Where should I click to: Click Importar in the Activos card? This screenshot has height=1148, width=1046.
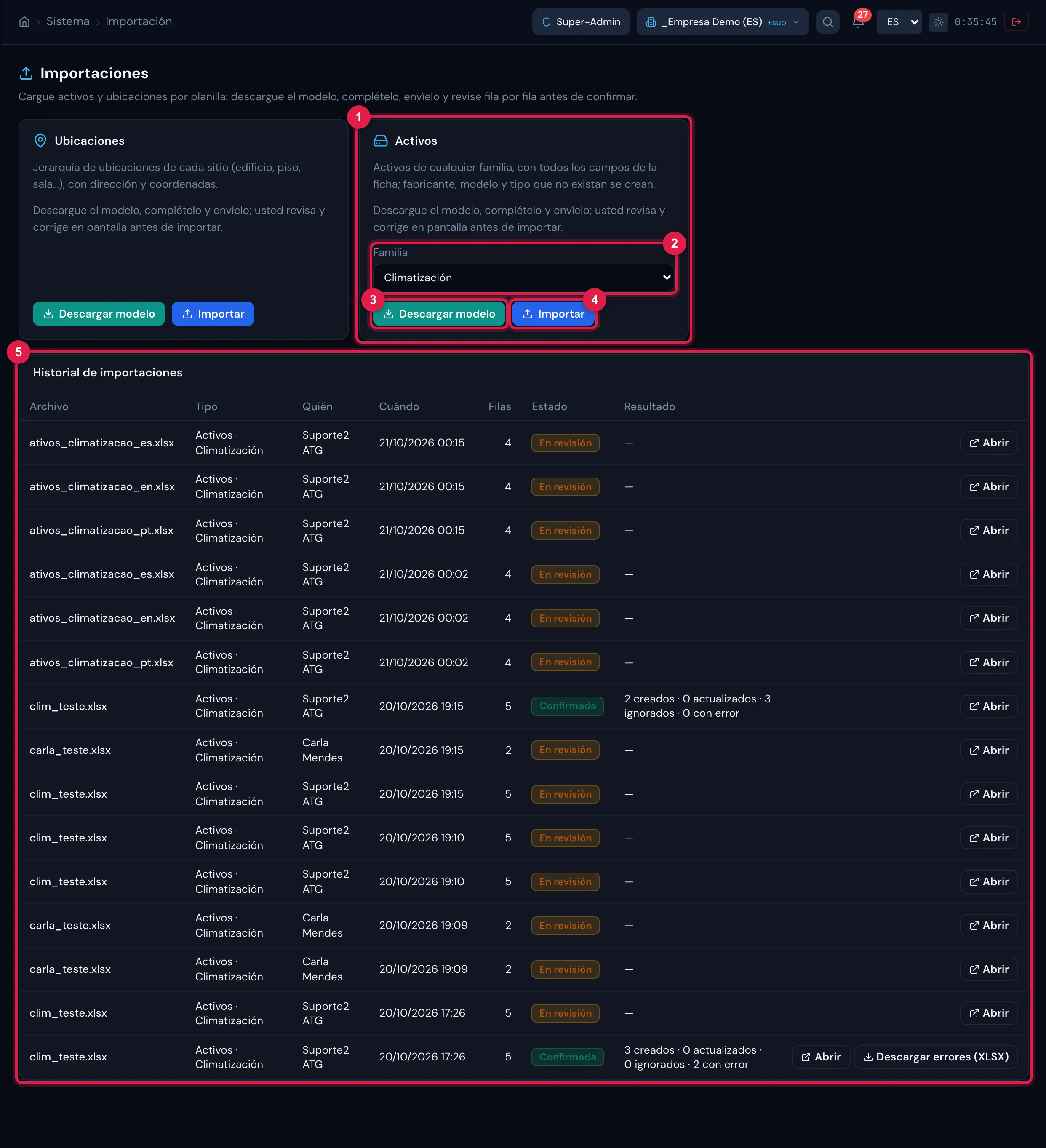[553, 314]
